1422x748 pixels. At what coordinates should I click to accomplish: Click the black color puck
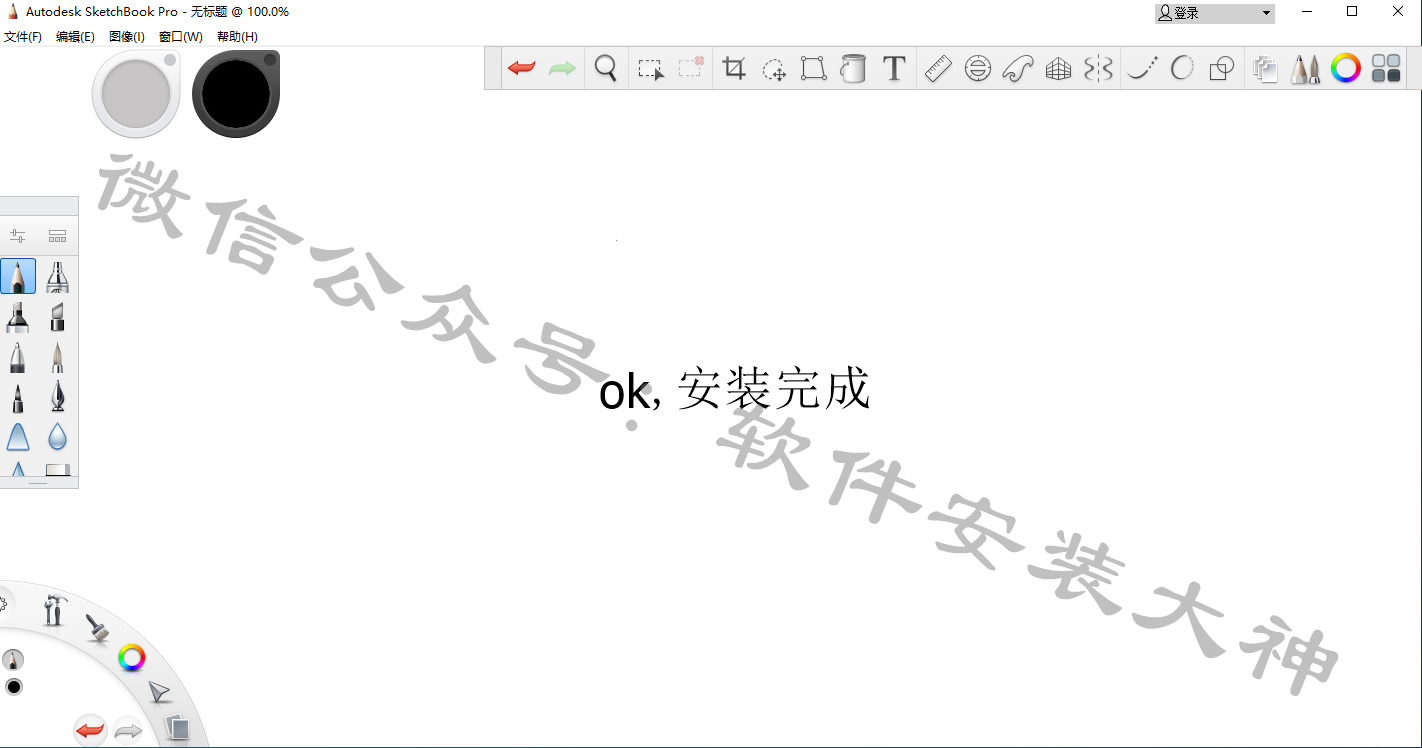pyautogui.click(x=236, y=94)
